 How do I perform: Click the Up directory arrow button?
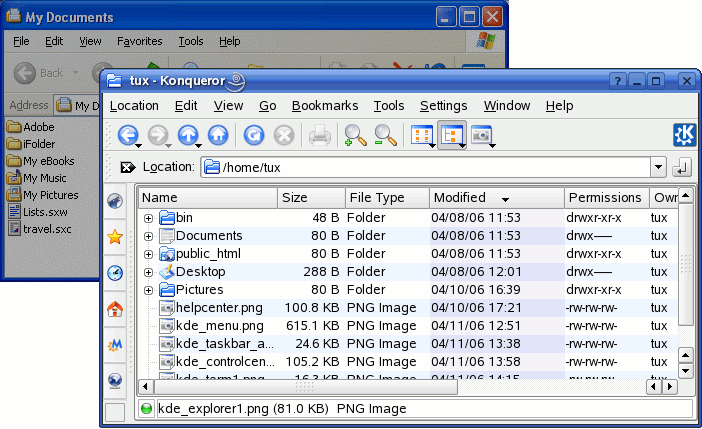point(188,135)
